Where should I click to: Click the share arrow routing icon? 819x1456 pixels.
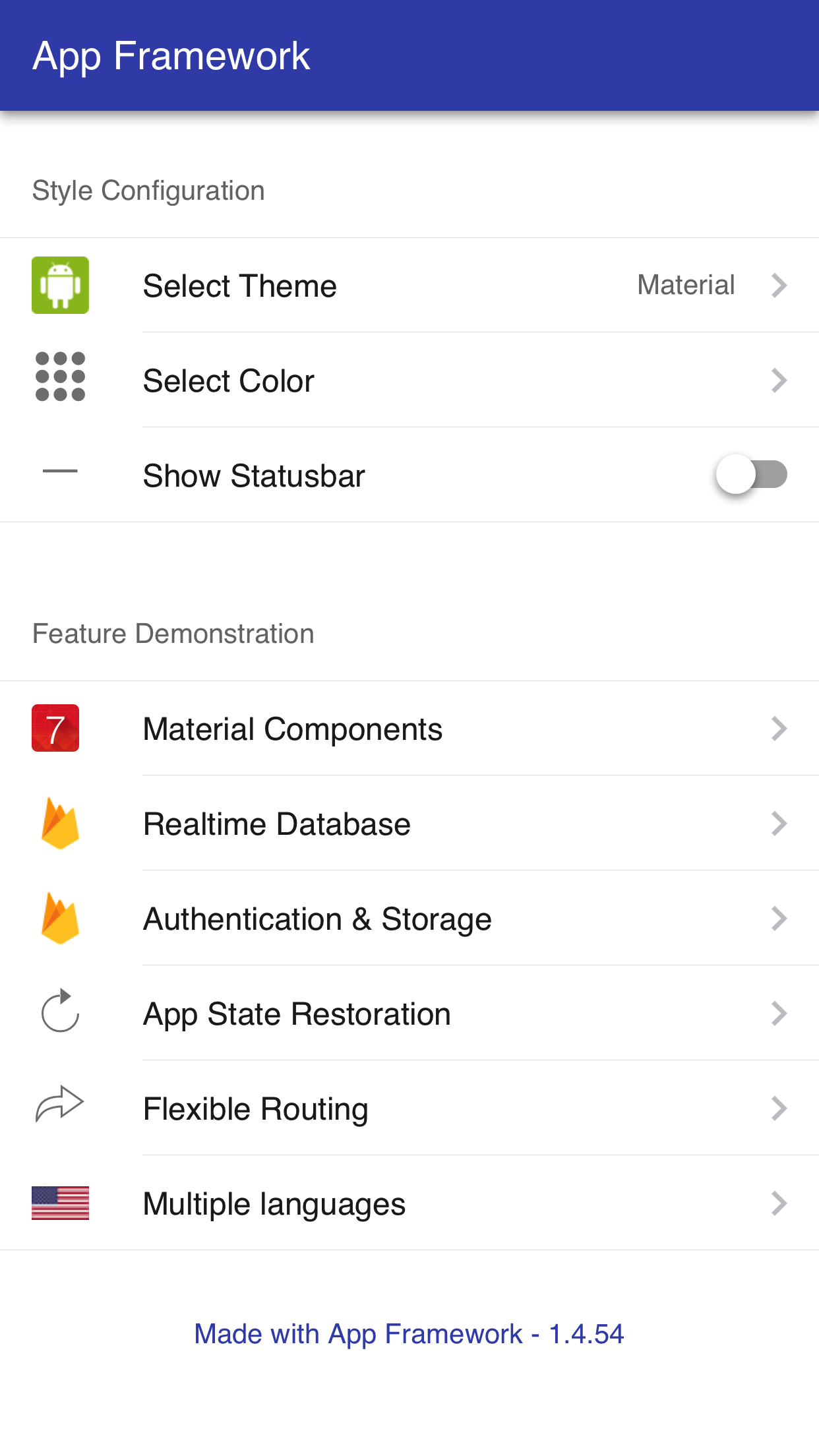coord(59,1103)
